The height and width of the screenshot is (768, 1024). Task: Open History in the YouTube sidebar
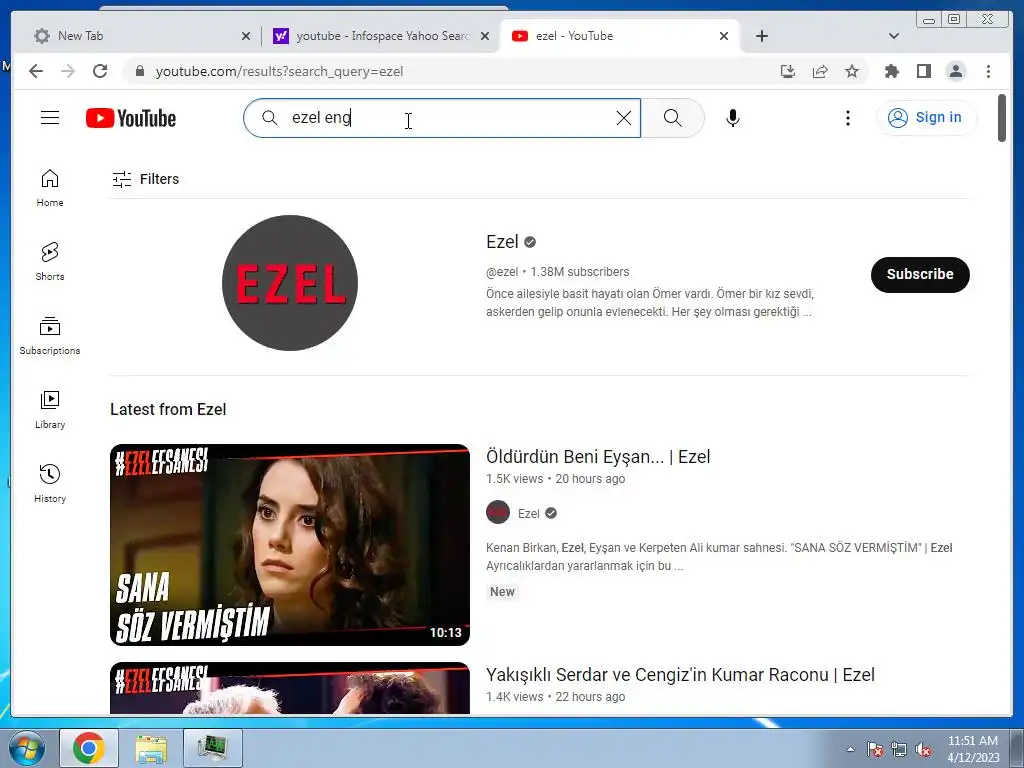50,484
